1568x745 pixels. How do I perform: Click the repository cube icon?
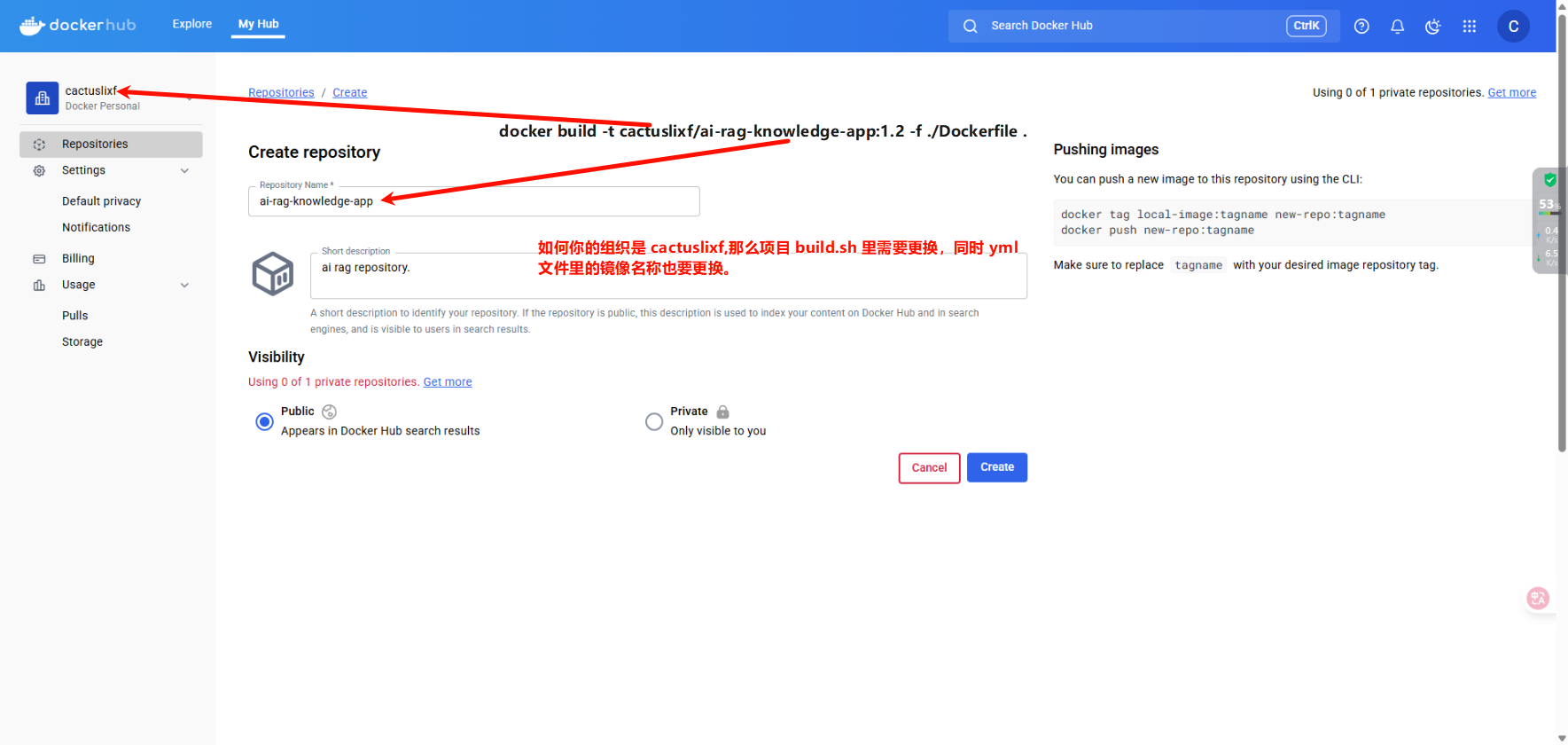click(x=273, y=273)
